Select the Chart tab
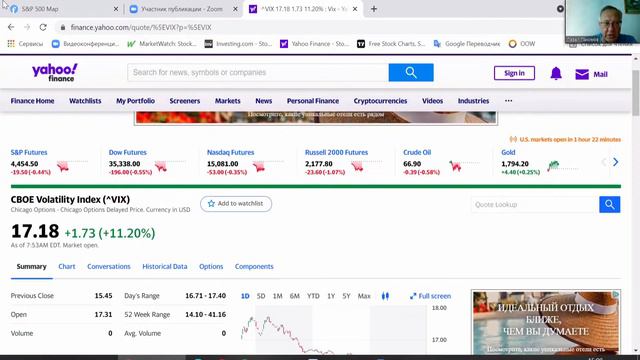 67,267
